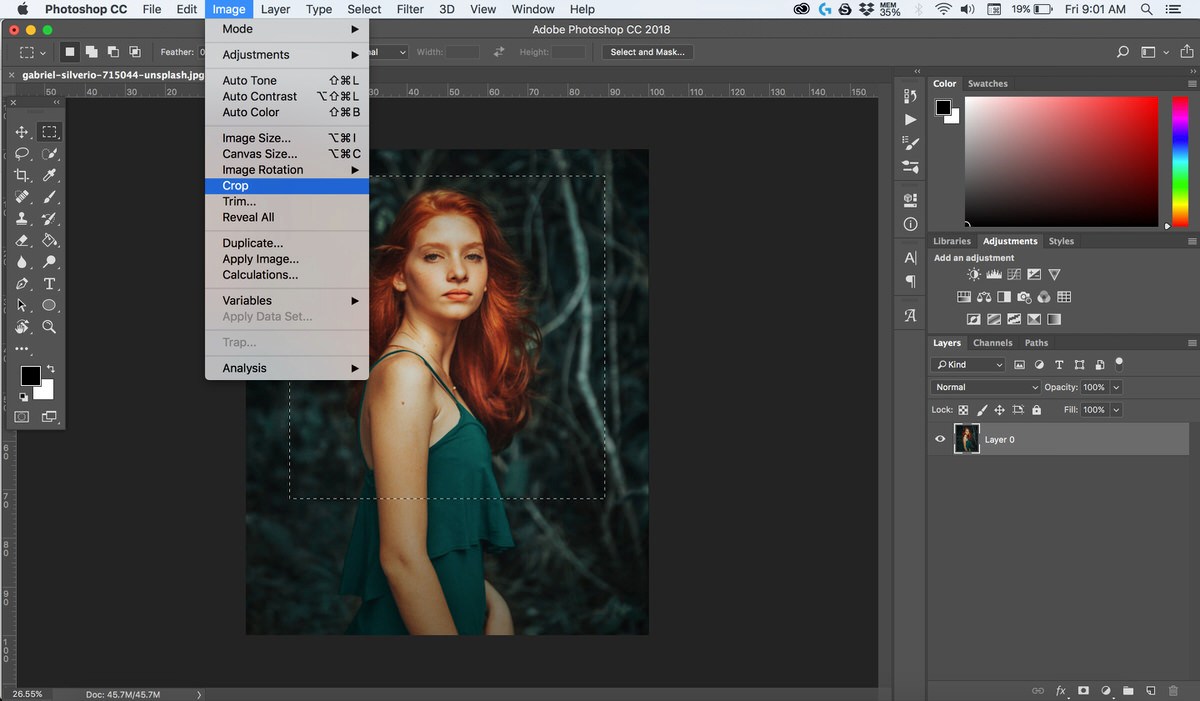Open the Color panel options menu
1200x701 pixels.
[1191, 84]
